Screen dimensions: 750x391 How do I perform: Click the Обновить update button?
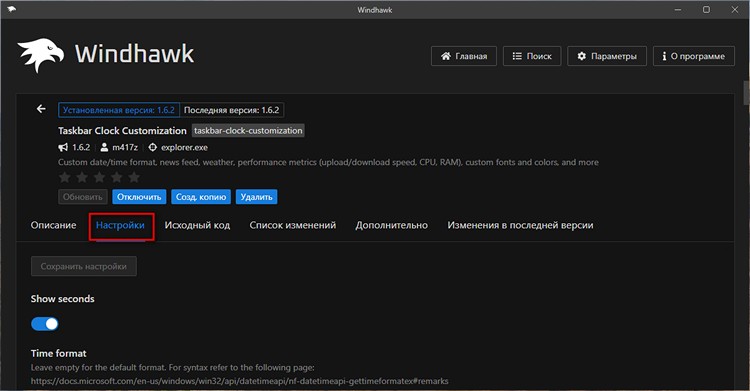(83, 197)
